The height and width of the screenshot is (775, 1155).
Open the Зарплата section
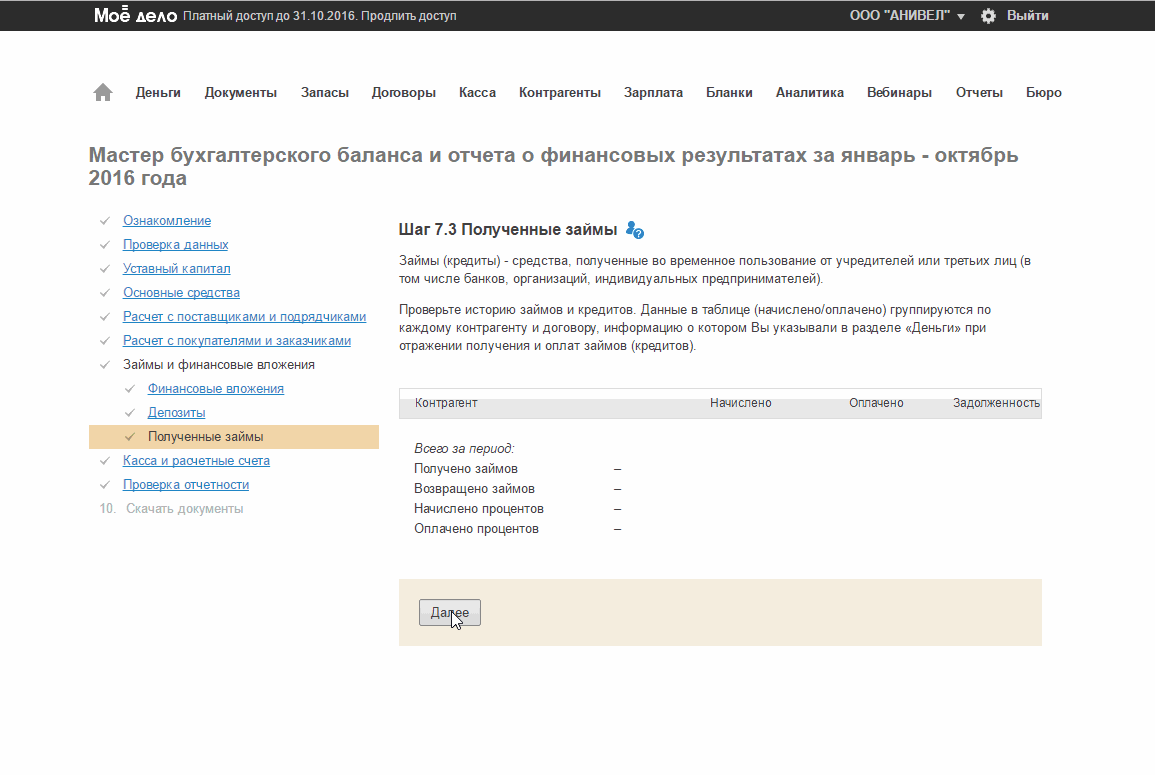click(653, 93)
